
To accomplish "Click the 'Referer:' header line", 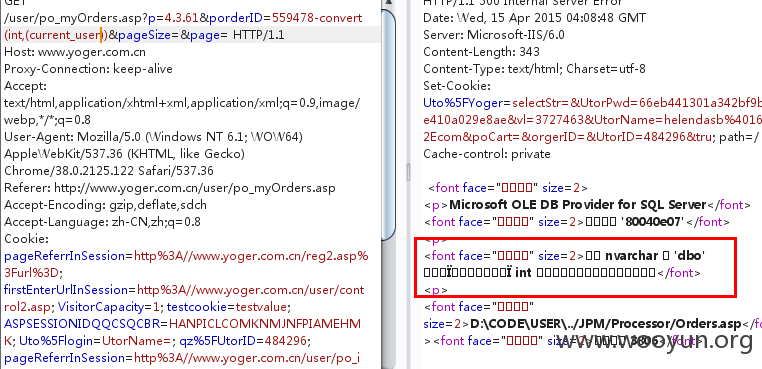I will pyautogui.click(x=170, y=188).
